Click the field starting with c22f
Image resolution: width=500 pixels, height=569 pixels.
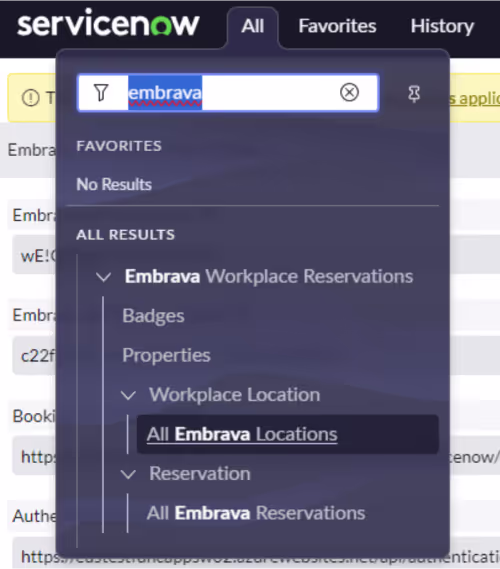(34, 356)
